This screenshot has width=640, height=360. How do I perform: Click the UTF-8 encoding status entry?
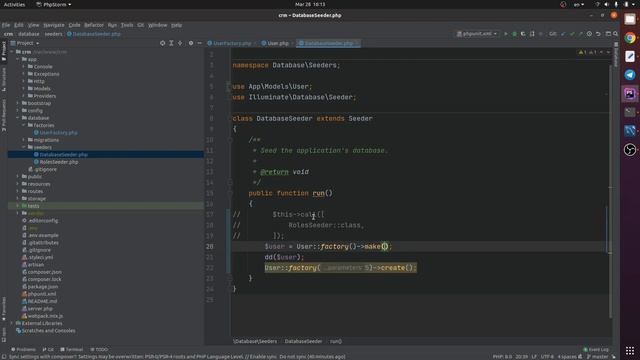click(547, 357)
